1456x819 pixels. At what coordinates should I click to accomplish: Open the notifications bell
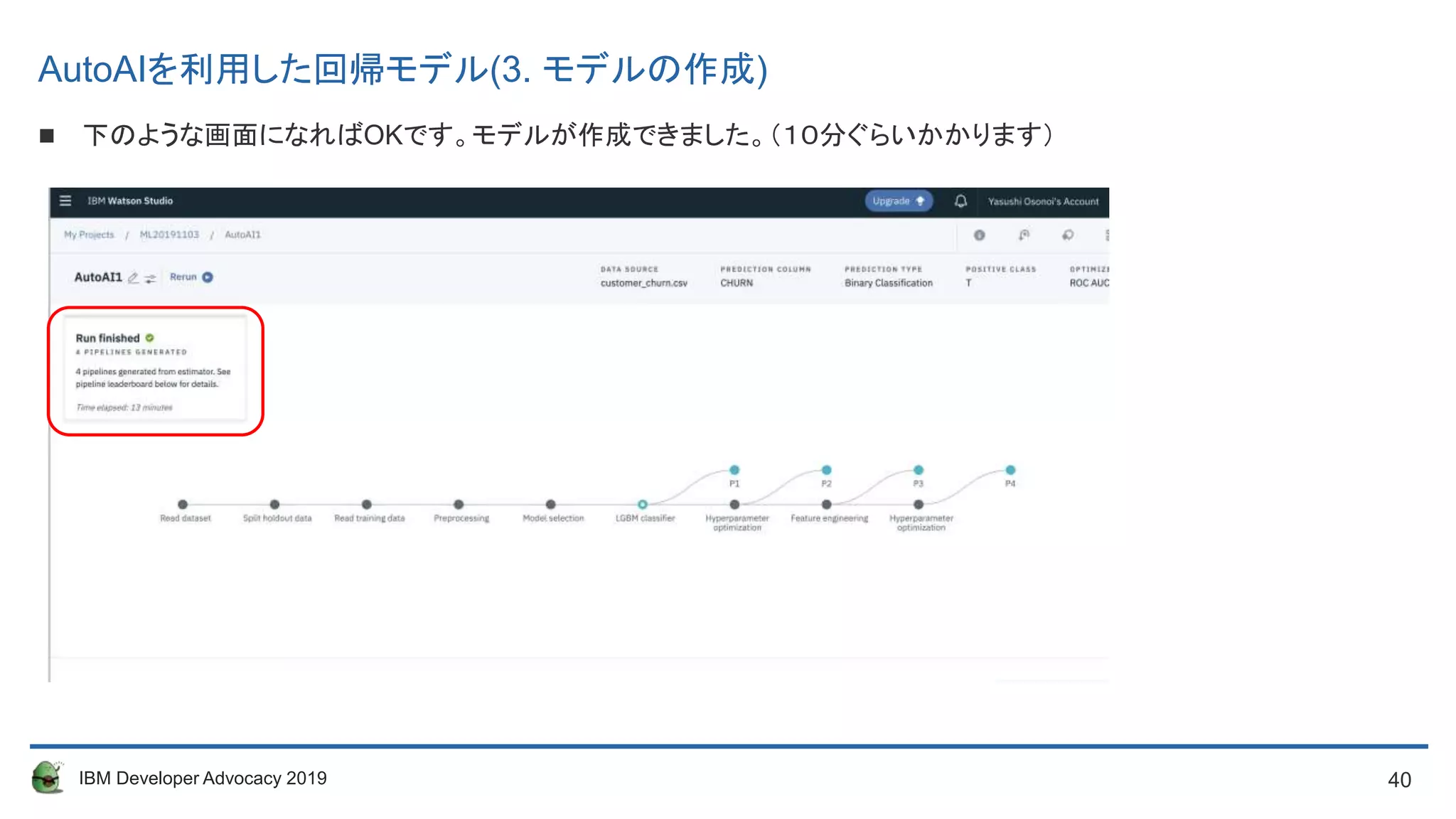point(960,201)
